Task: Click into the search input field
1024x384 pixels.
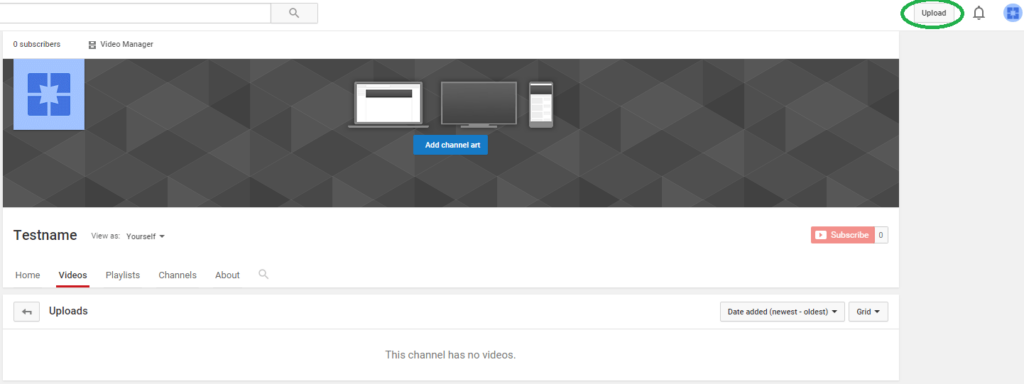Action: click(135, 13)
